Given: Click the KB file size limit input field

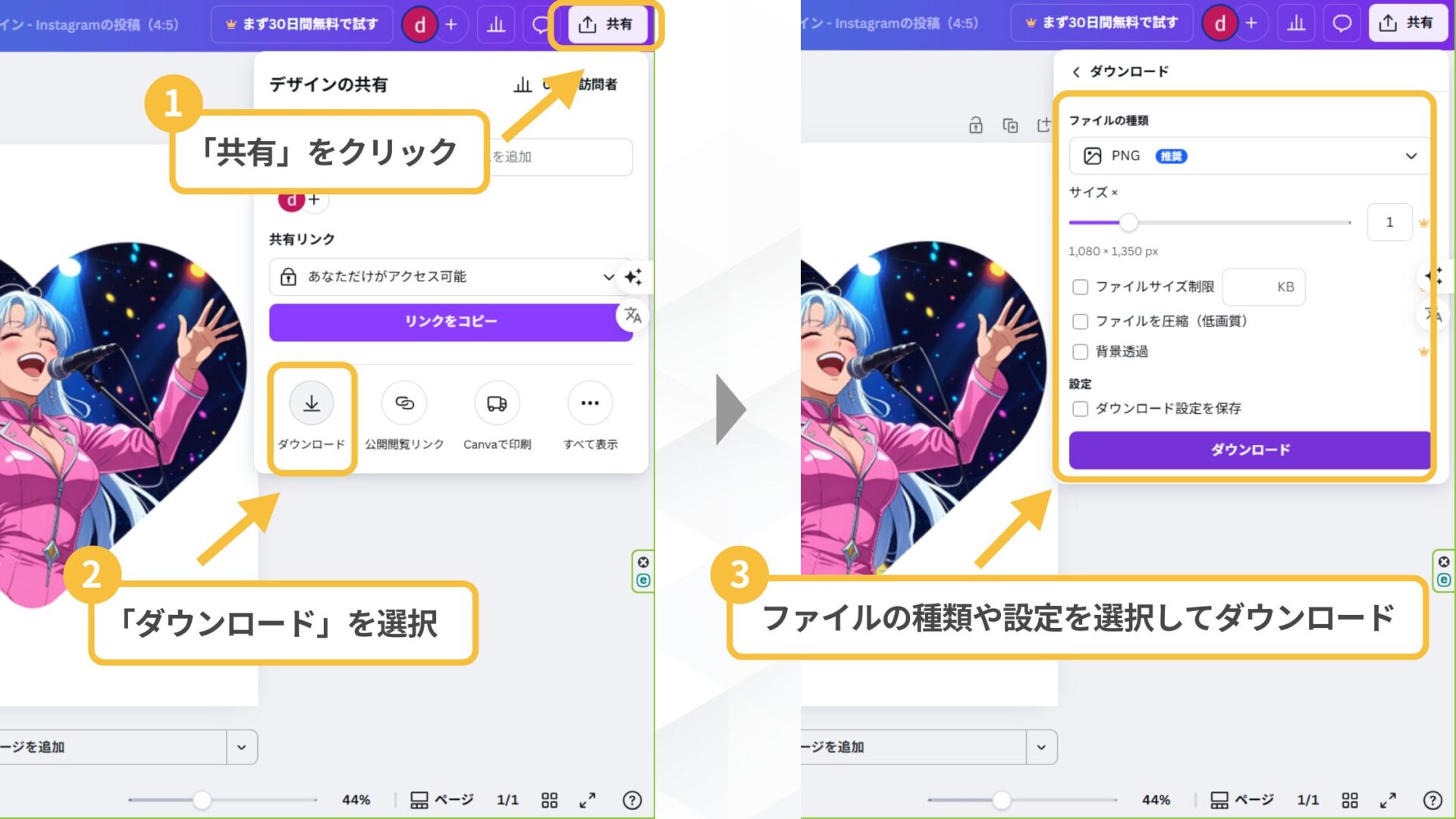Looking at the screenshot, I should (x=1263, y=287).
